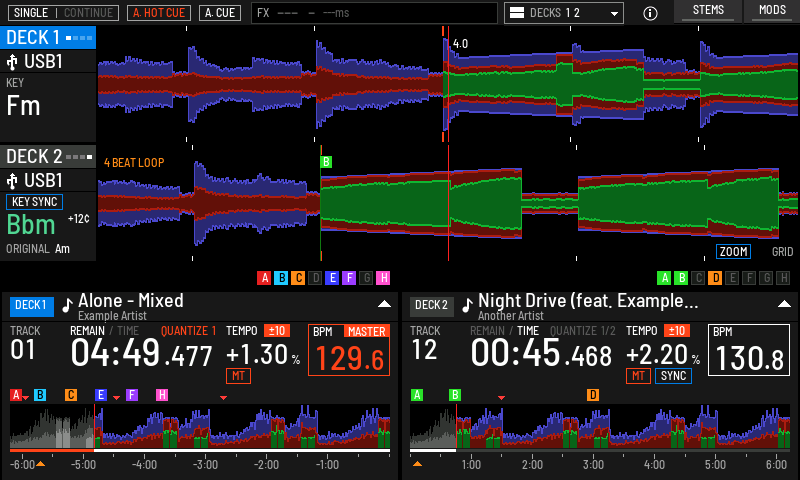Screen dimensions: 800x480
Task: Click the 4 BEAT LOOP label
Action: pyautogui.click(x=134, y=163)
